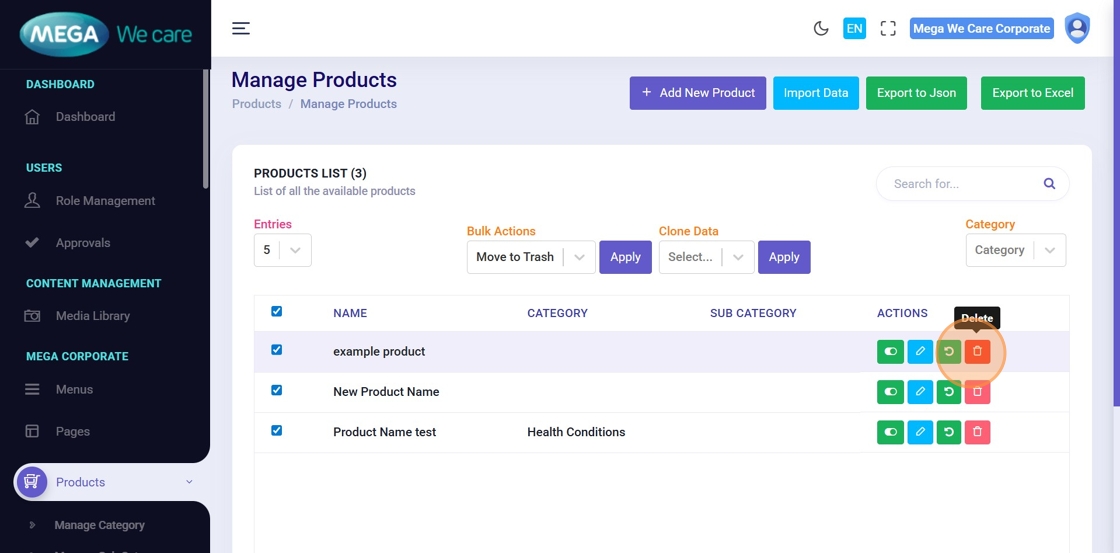Expand the Bulk Actions dropdown
The image size is (1120, 553).
coord(531,257)
